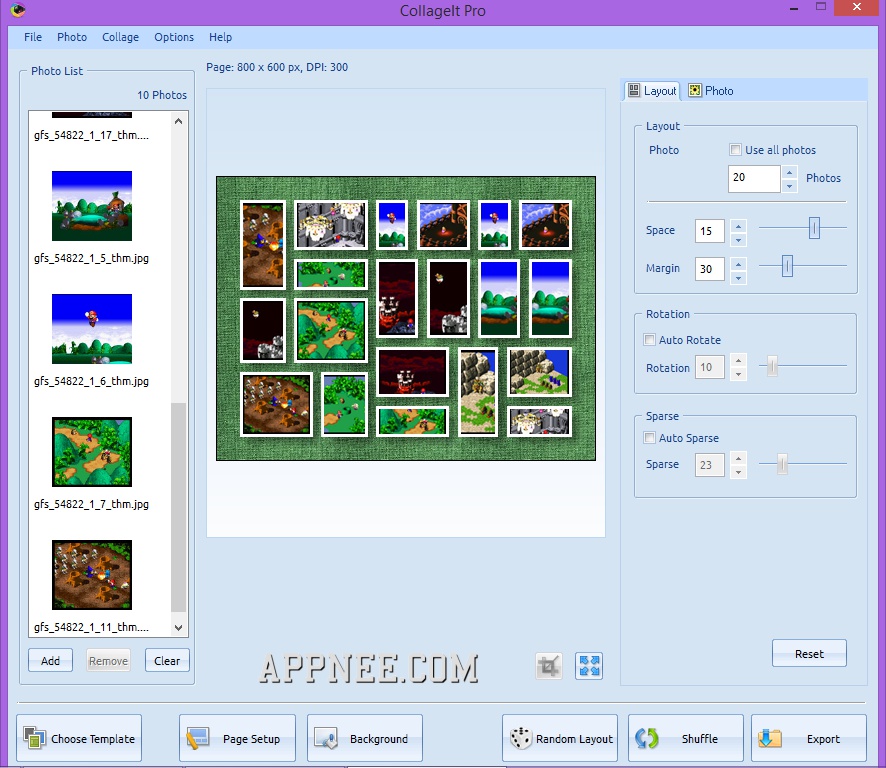Screen dimensions: 886x768
Task: Open the File menu
Action: tap(33, 37)
